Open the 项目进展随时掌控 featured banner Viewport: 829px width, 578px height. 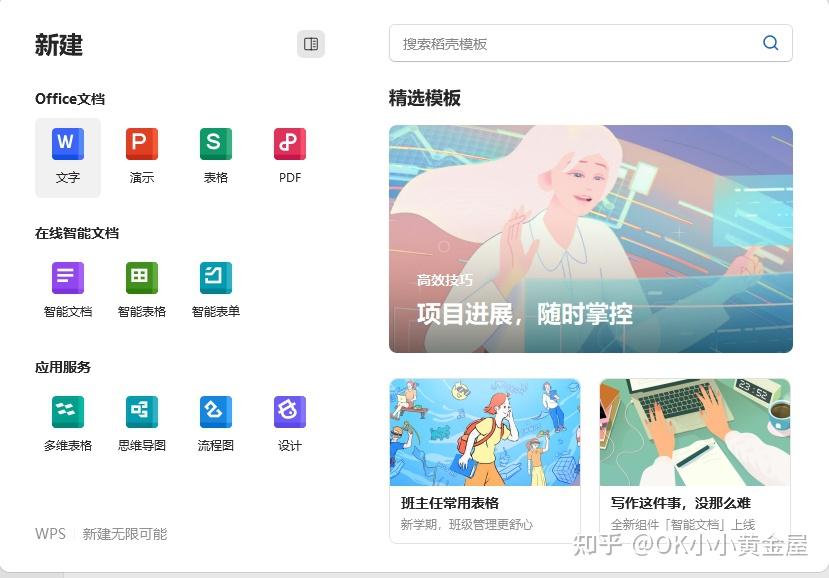(591, 240)
